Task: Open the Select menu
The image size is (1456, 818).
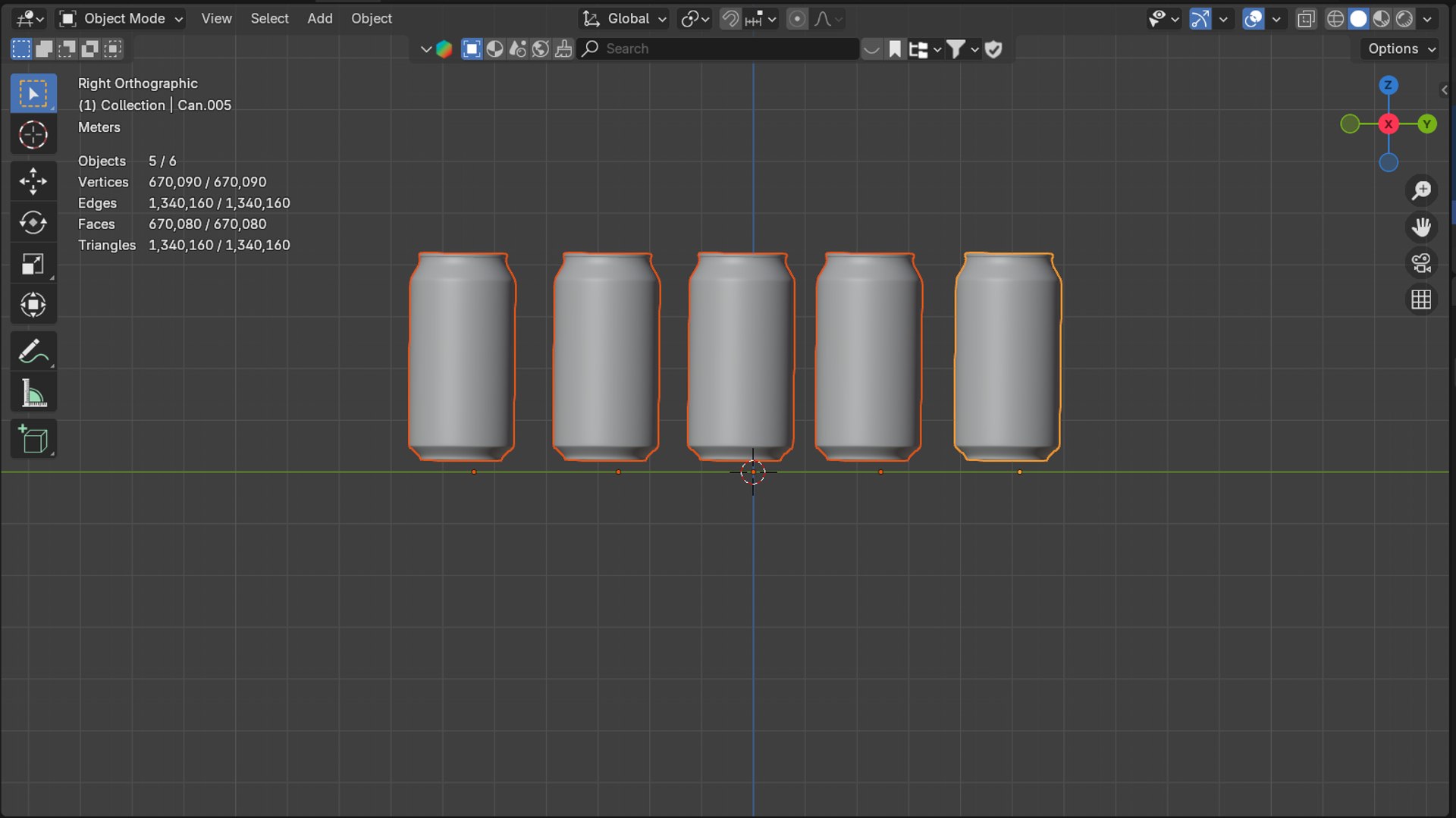Action: [269, 19]
